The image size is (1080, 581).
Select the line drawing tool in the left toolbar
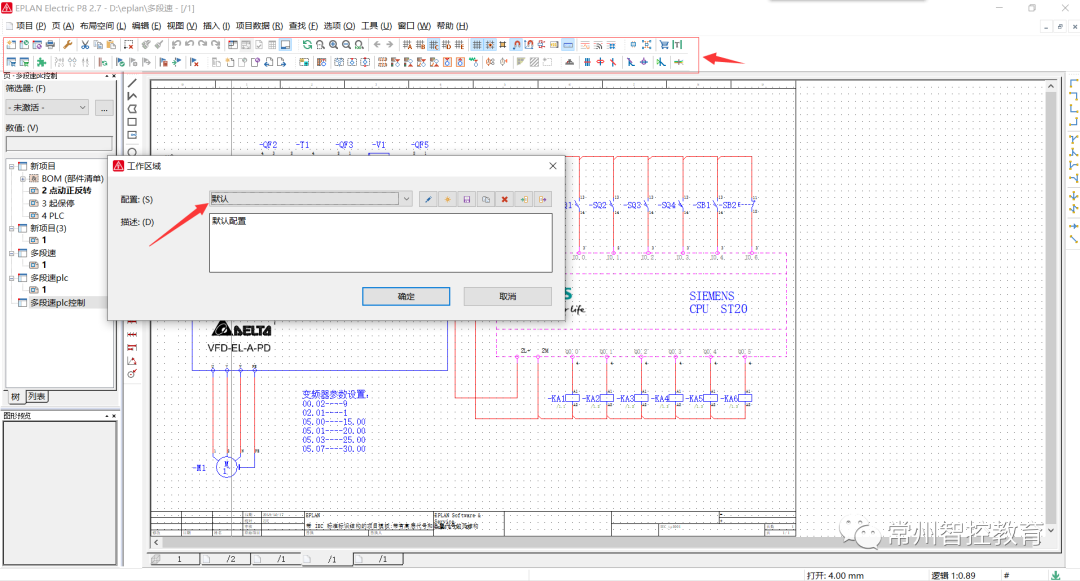(x=132, y=83)
